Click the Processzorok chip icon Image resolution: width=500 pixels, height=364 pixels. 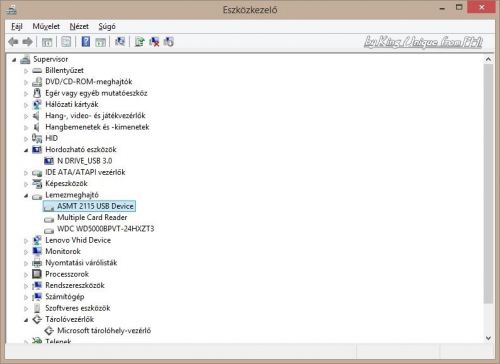37,274
